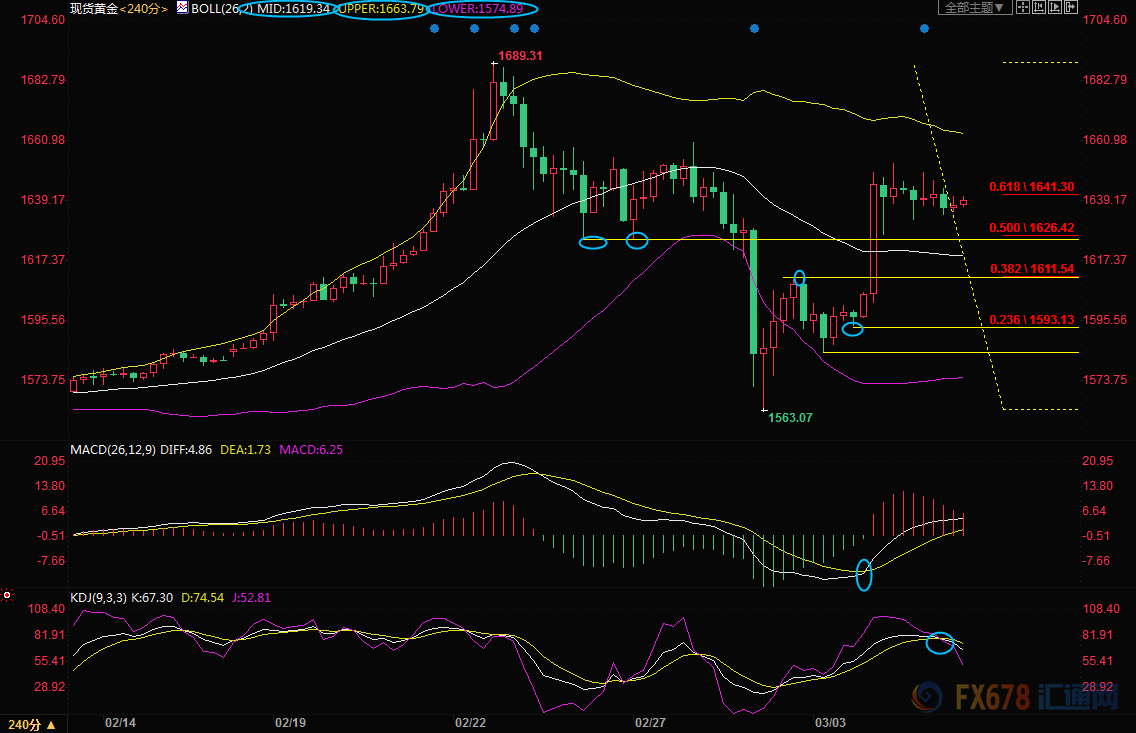1136x733 pixels.
Task: Click the 02/27 date on the time axis
Action: 650,722
